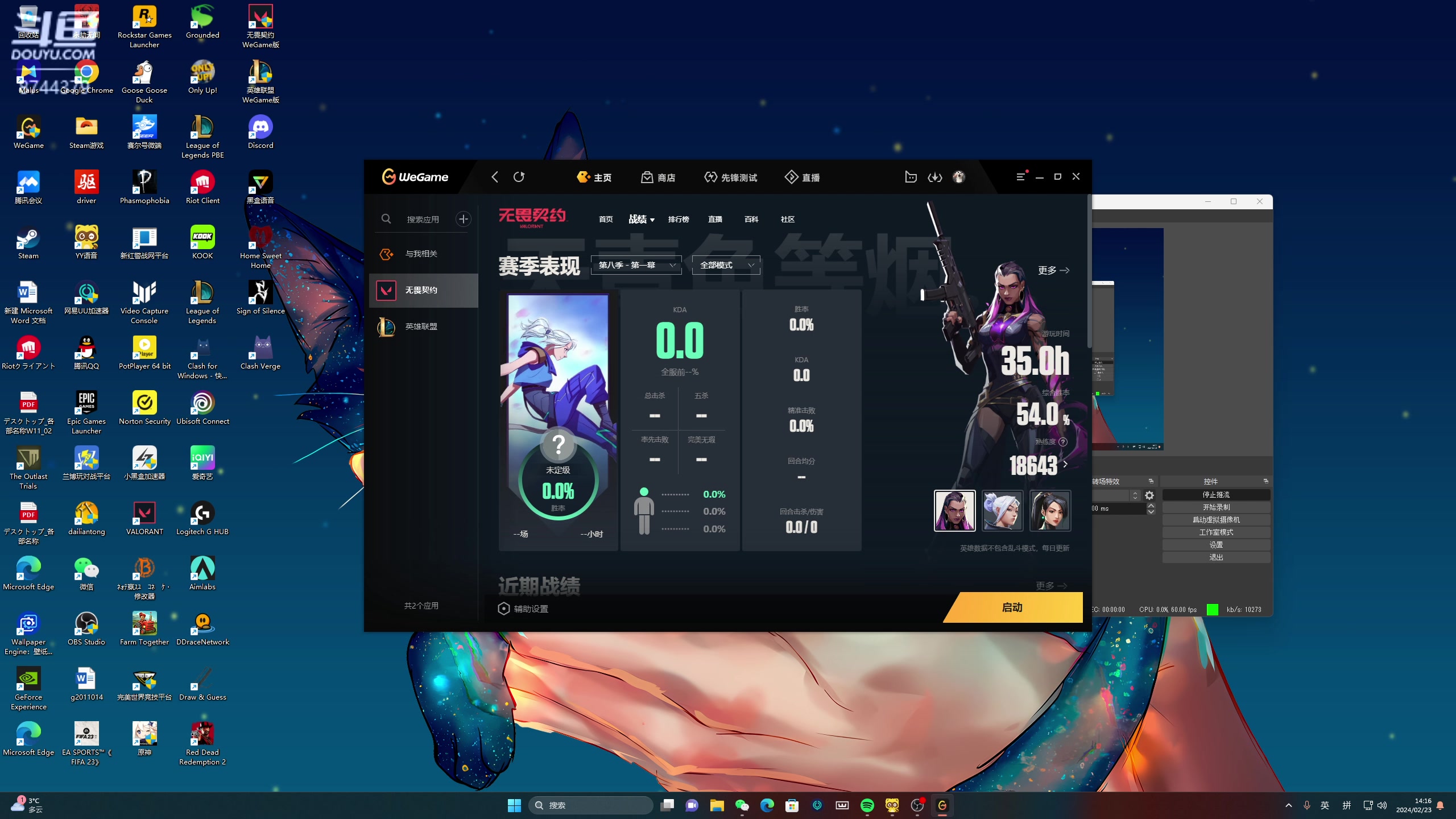Click the yellow 启动 launch button
1456x819 pixels.
[x=1012, y=607]
